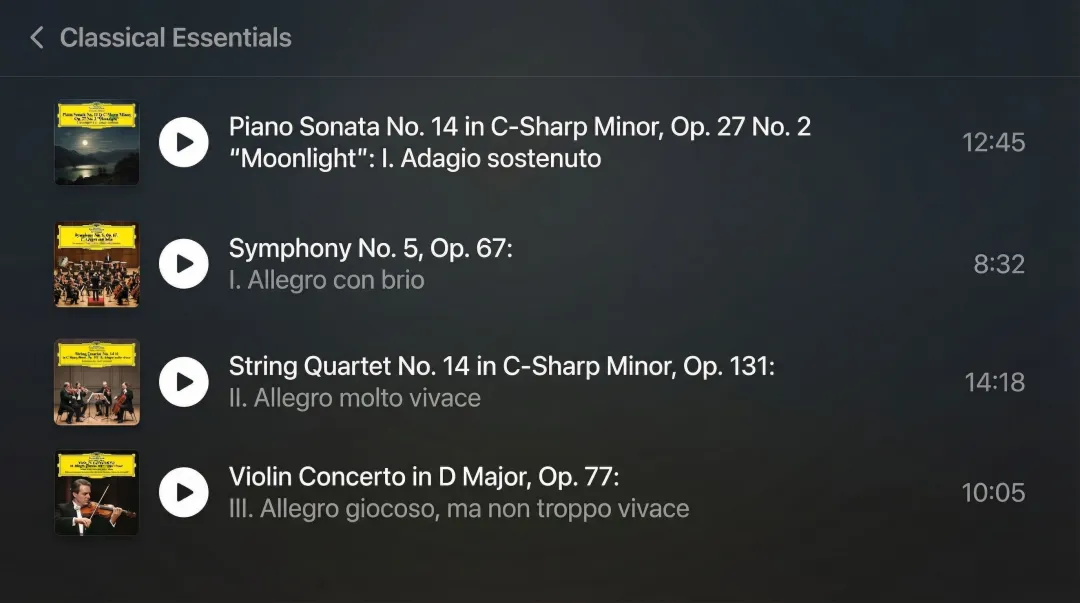
Task: Click the Symphony No. 5, Op. 67 title
Action: [x=370, y=248]
